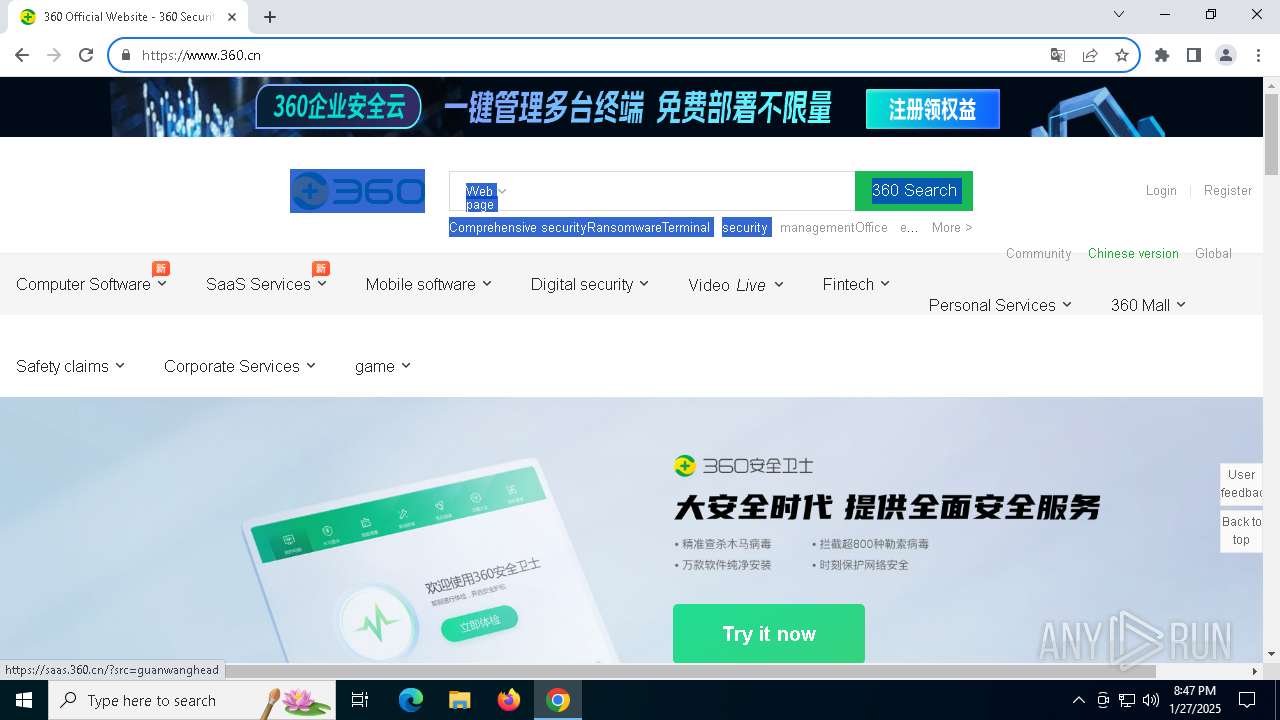The width and height of the screenshot is (1280, 720).
Task: Open File Explorer from the taskbar
Action: [460, 700]
